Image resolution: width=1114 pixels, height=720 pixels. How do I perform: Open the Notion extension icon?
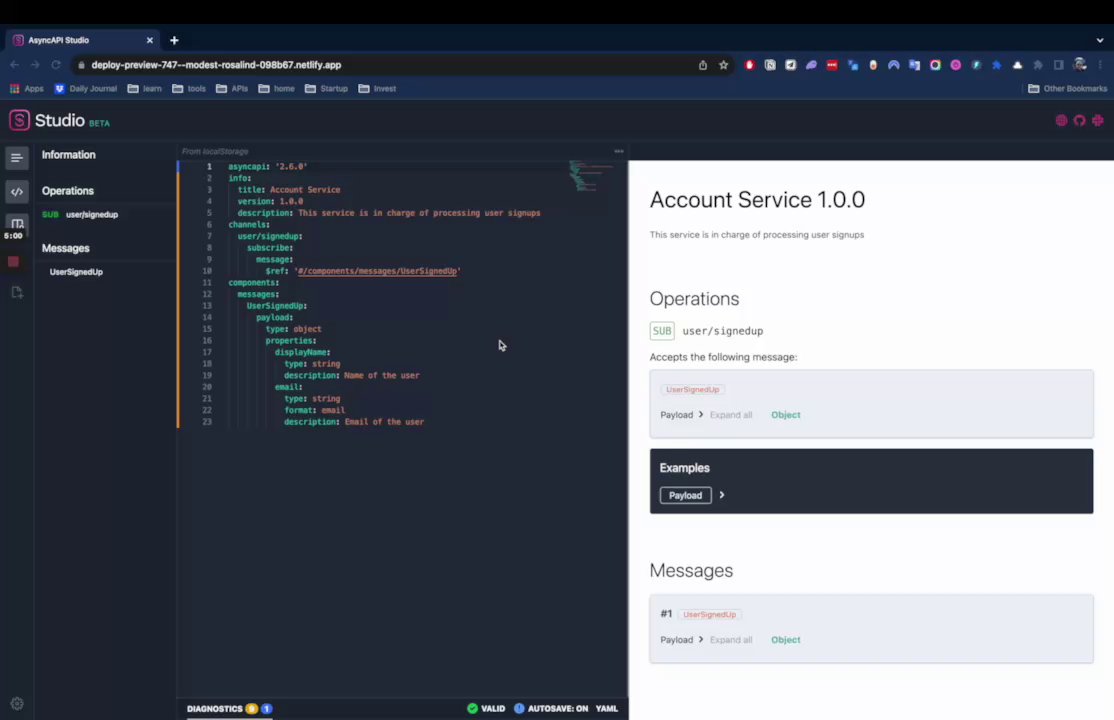[769, 65]
